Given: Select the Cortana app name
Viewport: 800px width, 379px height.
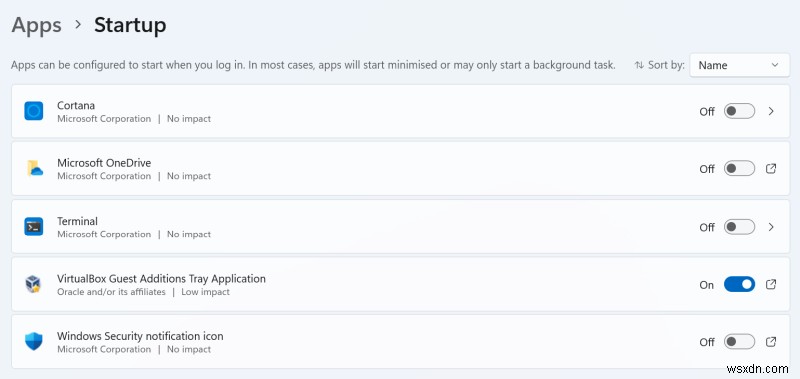Looking at the screenshot, I should (76, 105).
